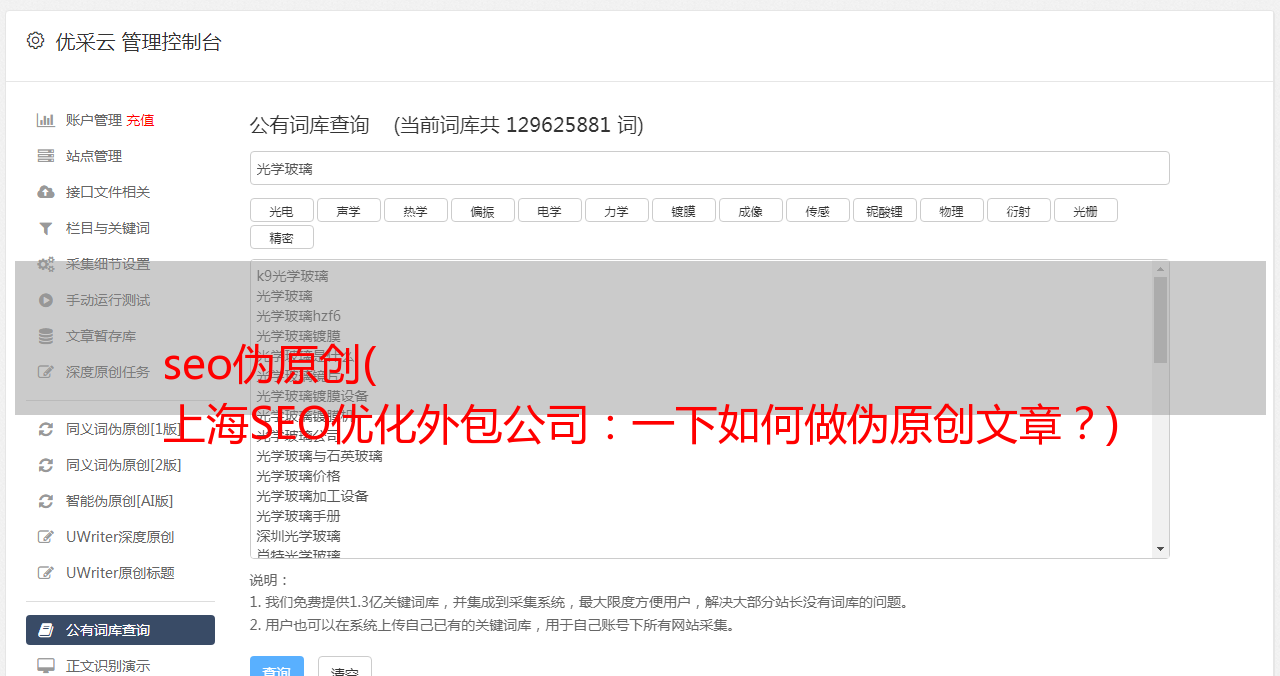Open 文章暂存库 via its database icon
The height and width of the screenshot is (676, 1280).
[x=45, y=336]
